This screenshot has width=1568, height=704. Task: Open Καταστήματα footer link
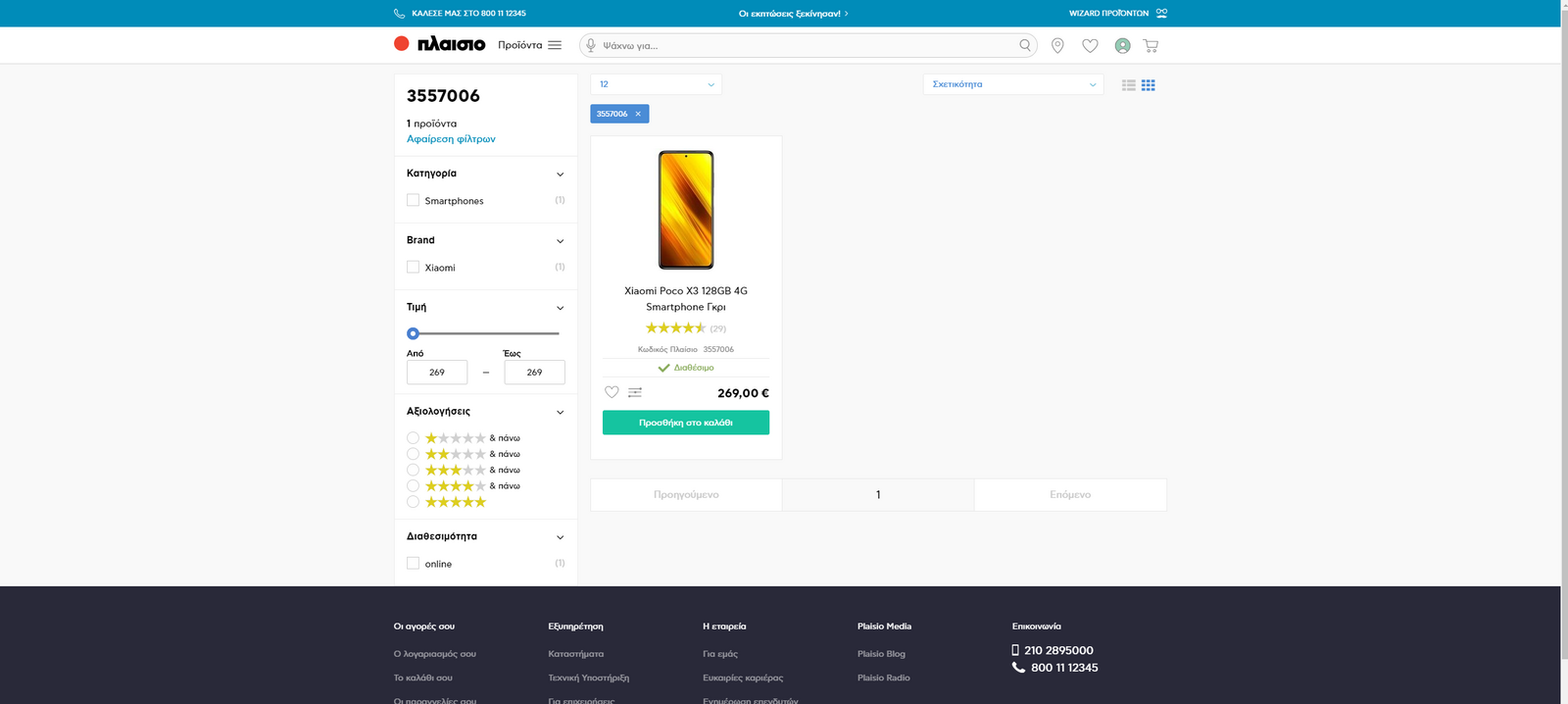click(576, 654)
